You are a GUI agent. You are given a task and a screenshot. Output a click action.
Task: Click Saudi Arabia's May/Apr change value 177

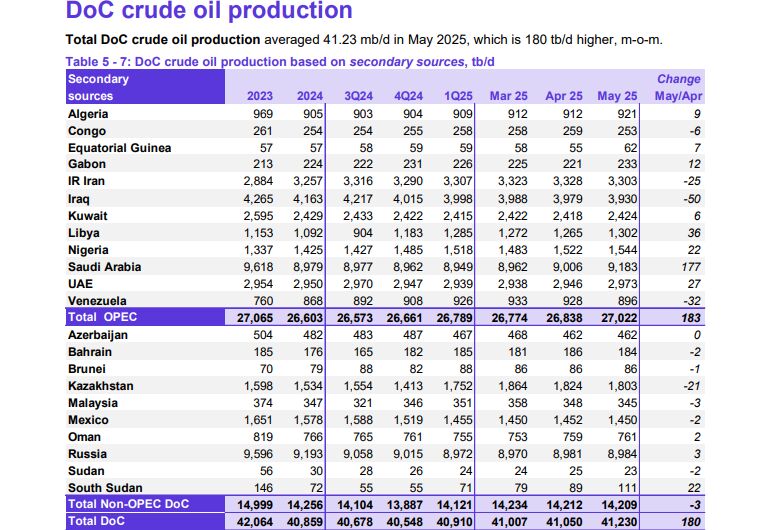point(690,267)
